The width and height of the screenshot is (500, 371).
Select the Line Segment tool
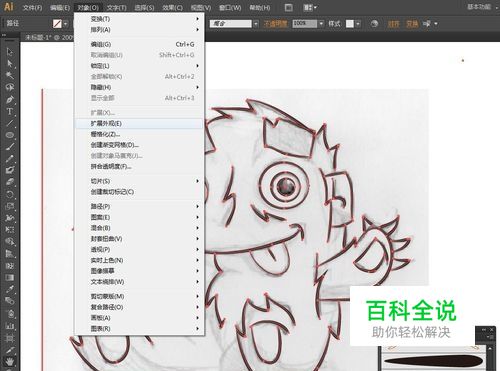9,123
